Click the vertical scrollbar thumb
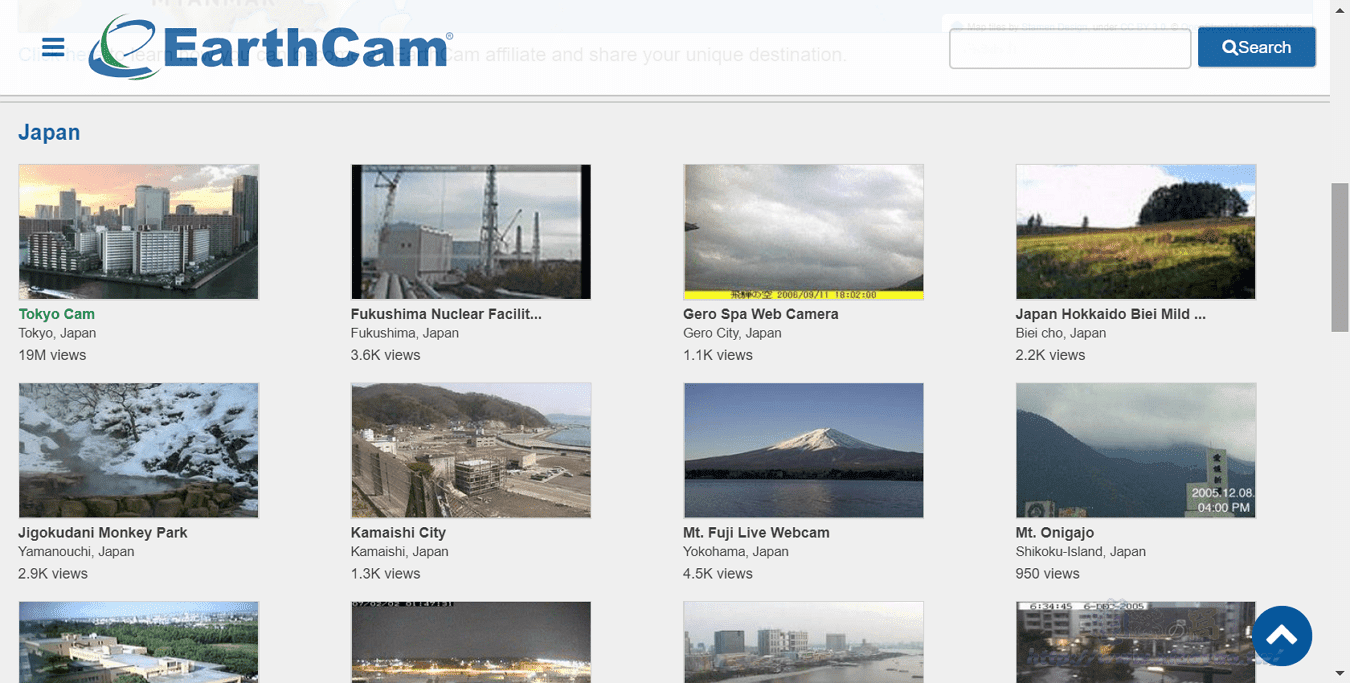 click(1340, 257)
